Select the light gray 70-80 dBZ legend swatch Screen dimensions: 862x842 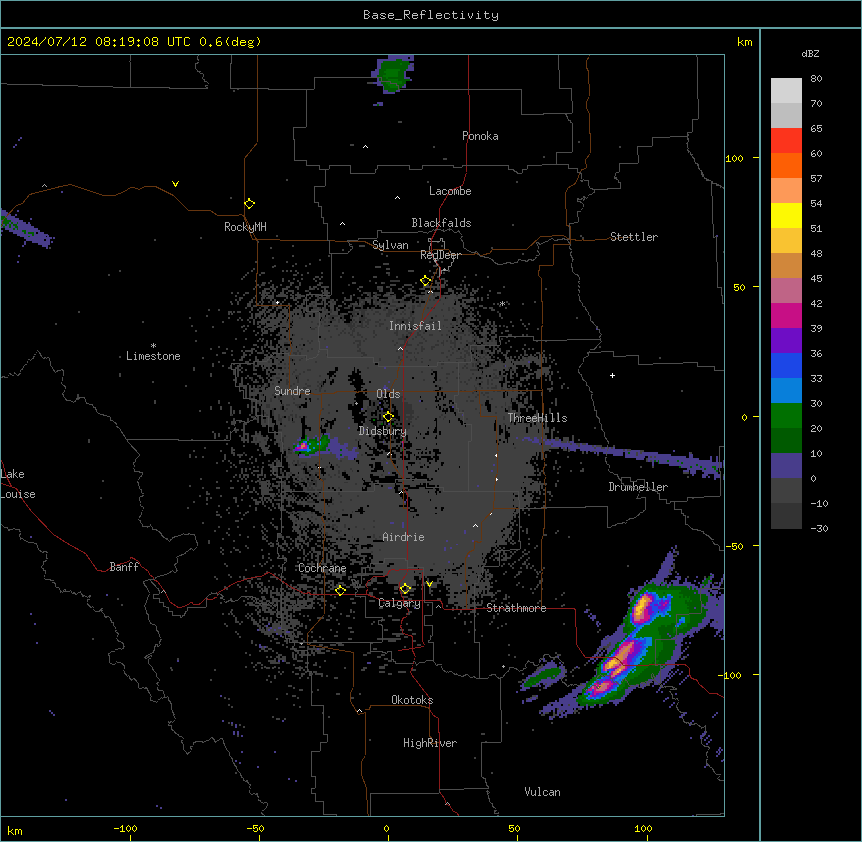786,91
